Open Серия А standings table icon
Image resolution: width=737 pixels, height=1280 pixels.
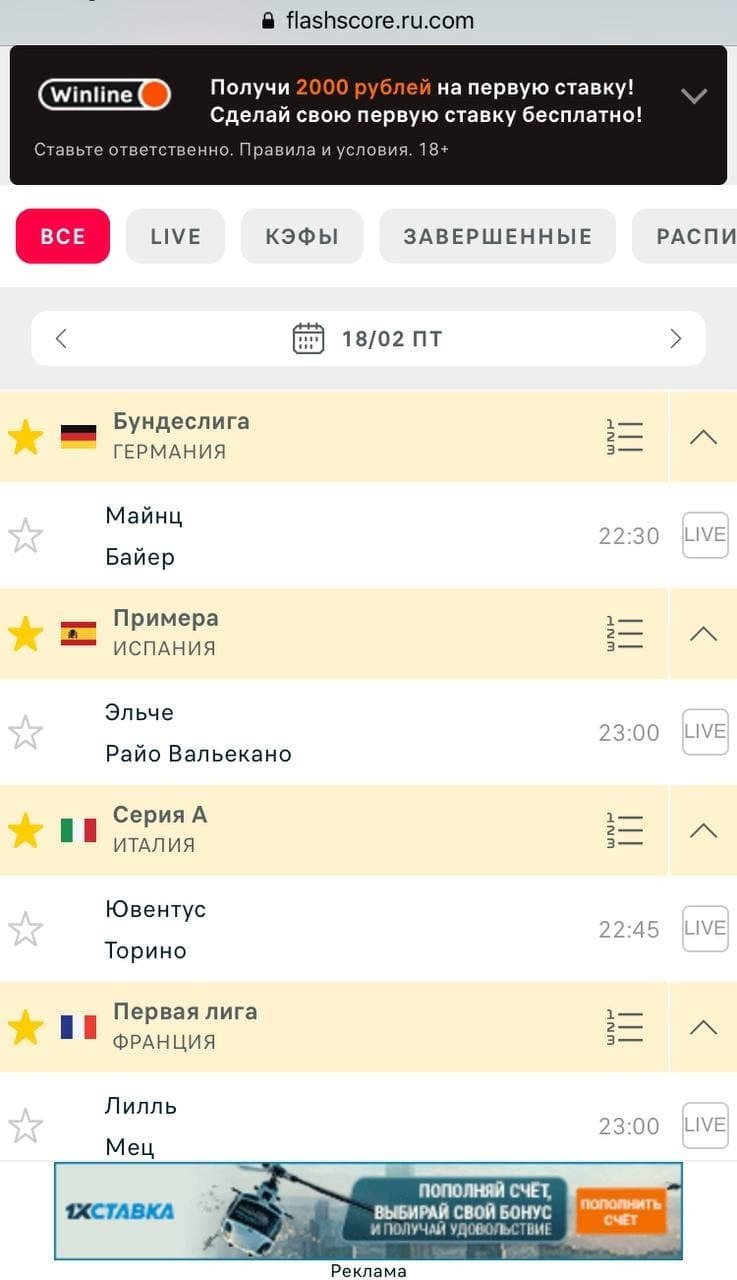625,830
